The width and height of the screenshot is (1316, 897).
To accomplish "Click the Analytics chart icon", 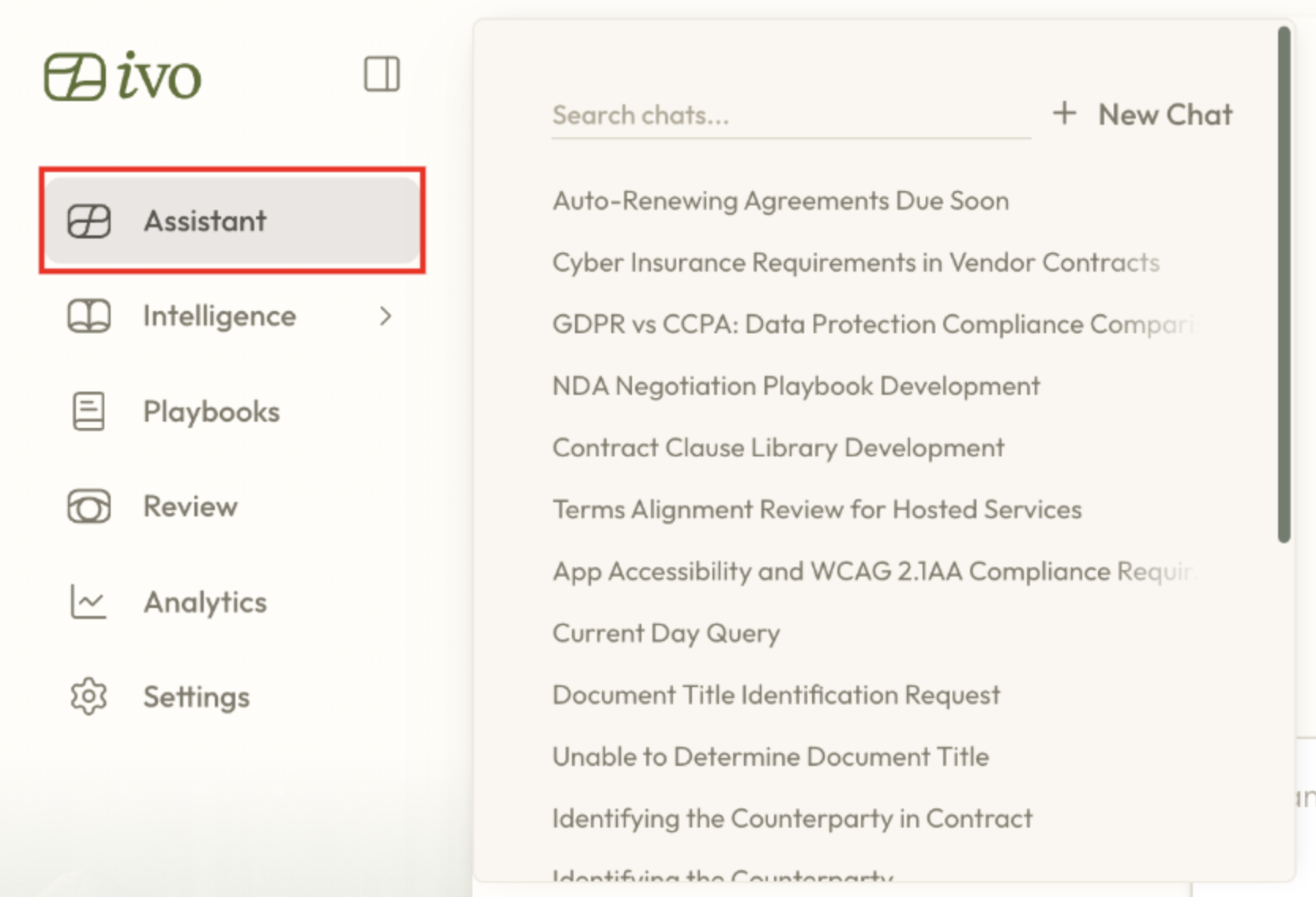I will click(88, 602).
